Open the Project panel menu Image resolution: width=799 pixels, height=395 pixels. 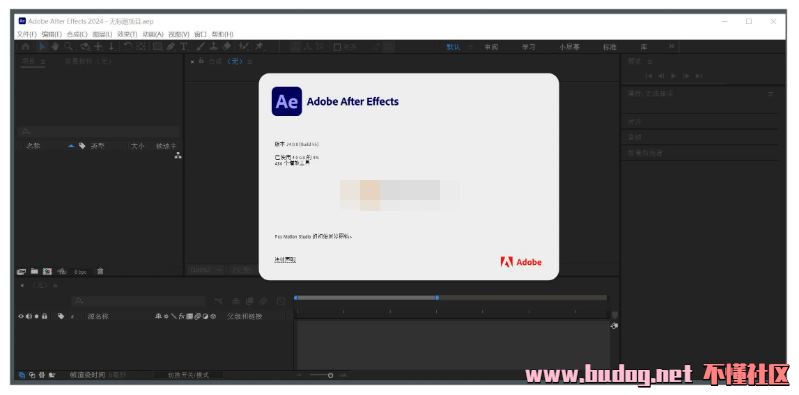pos(43,61)
